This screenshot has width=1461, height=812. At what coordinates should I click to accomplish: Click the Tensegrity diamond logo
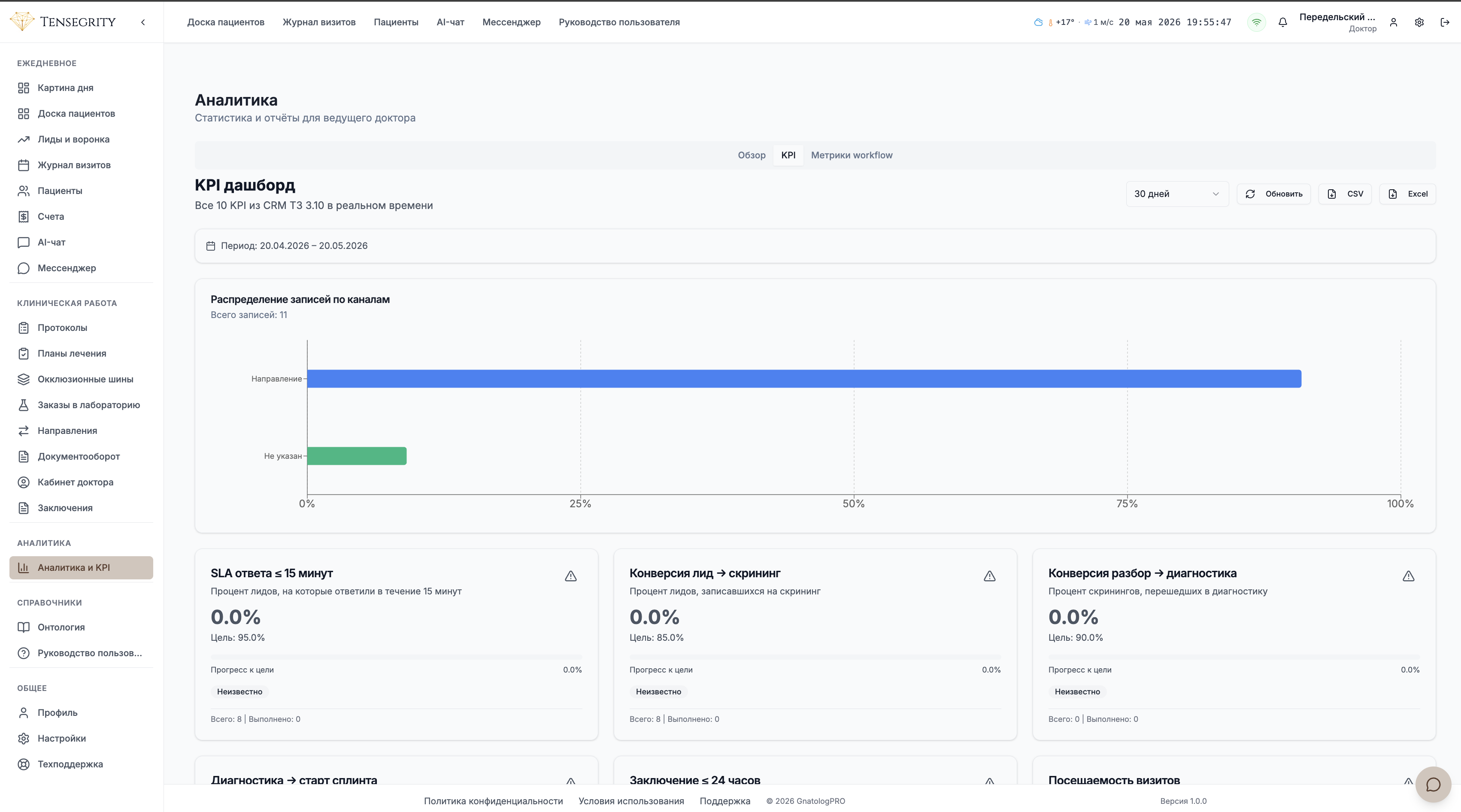coord(22,21)
